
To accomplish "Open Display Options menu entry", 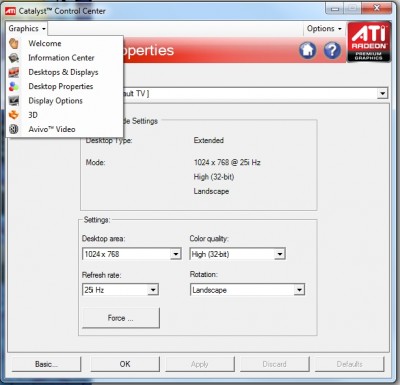I will 55,101.
